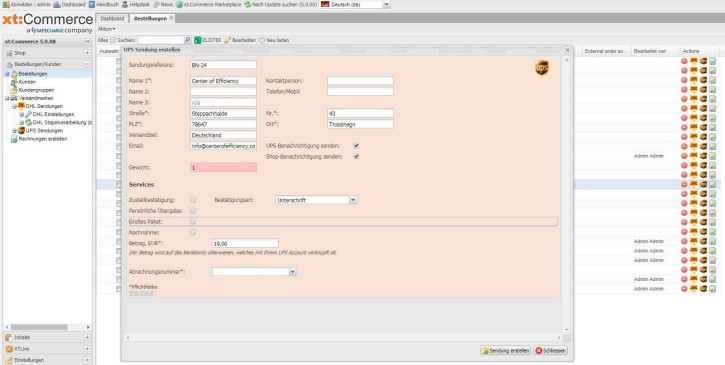Select Bestellungen in the sidebar tree
Image resolution: width=725 pixels, height=365 pixels.
click(32, 74)
